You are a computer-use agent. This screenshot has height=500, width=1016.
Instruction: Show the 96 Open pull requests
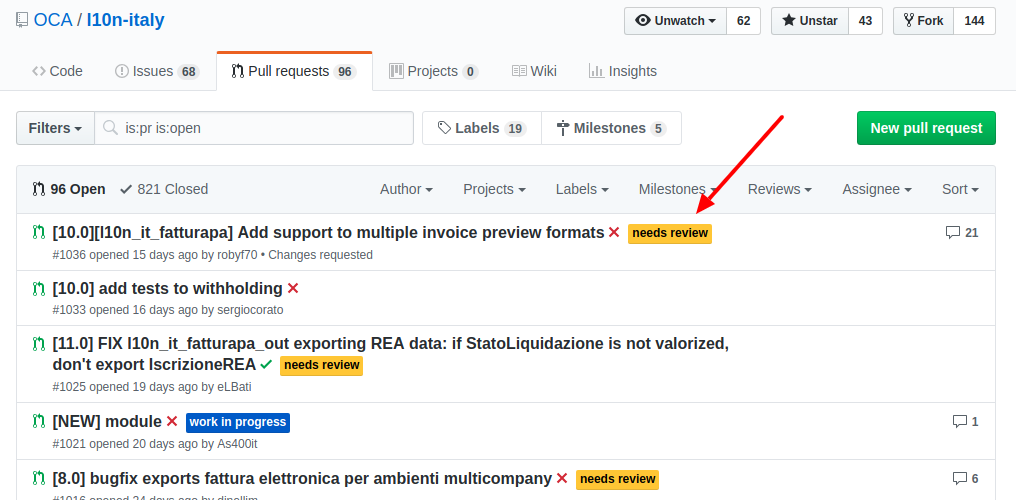(69, 189)
